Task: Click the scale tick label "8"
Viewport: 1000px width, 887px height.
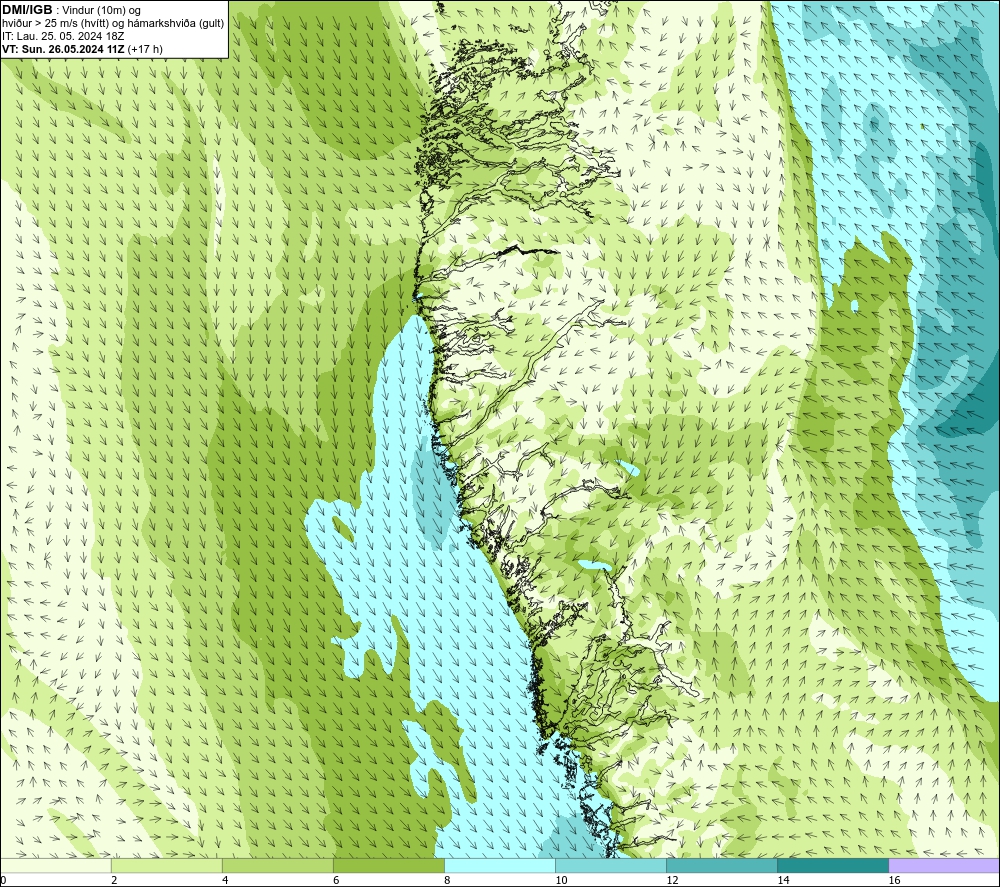Action: click(447, 881)
